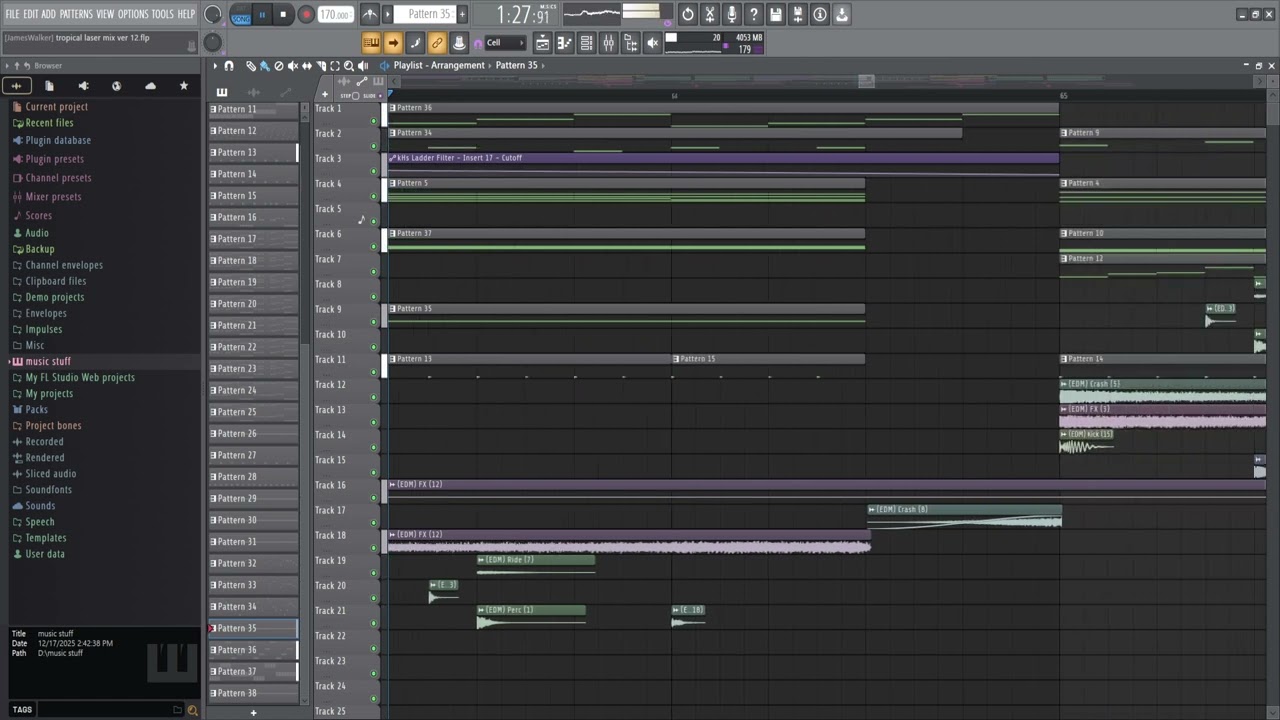Toggle typing keyboard to piano button
Screen dimensions: 1280x720
point(371,43)
